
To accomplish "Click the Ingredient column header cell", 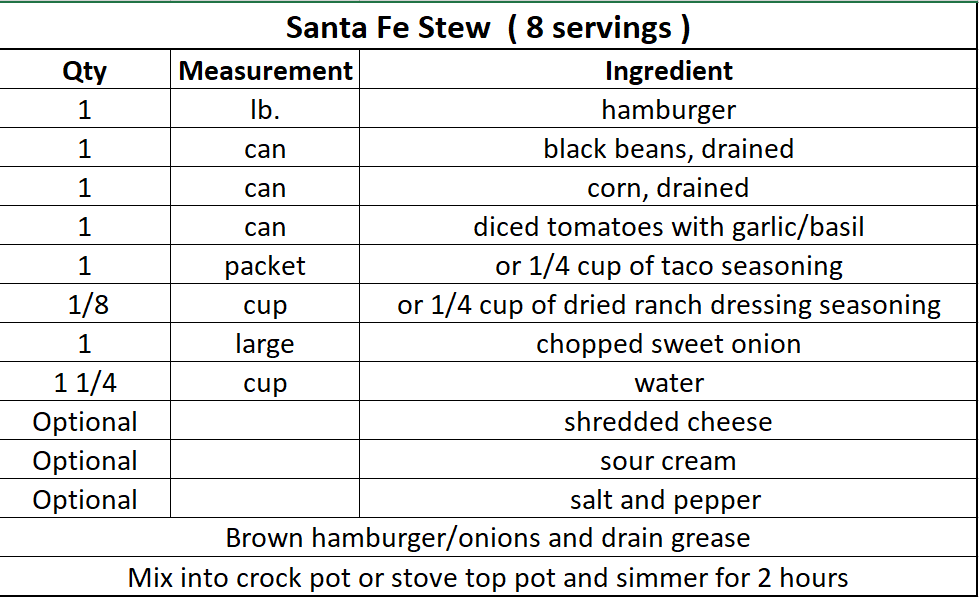I will coord(668,71).
